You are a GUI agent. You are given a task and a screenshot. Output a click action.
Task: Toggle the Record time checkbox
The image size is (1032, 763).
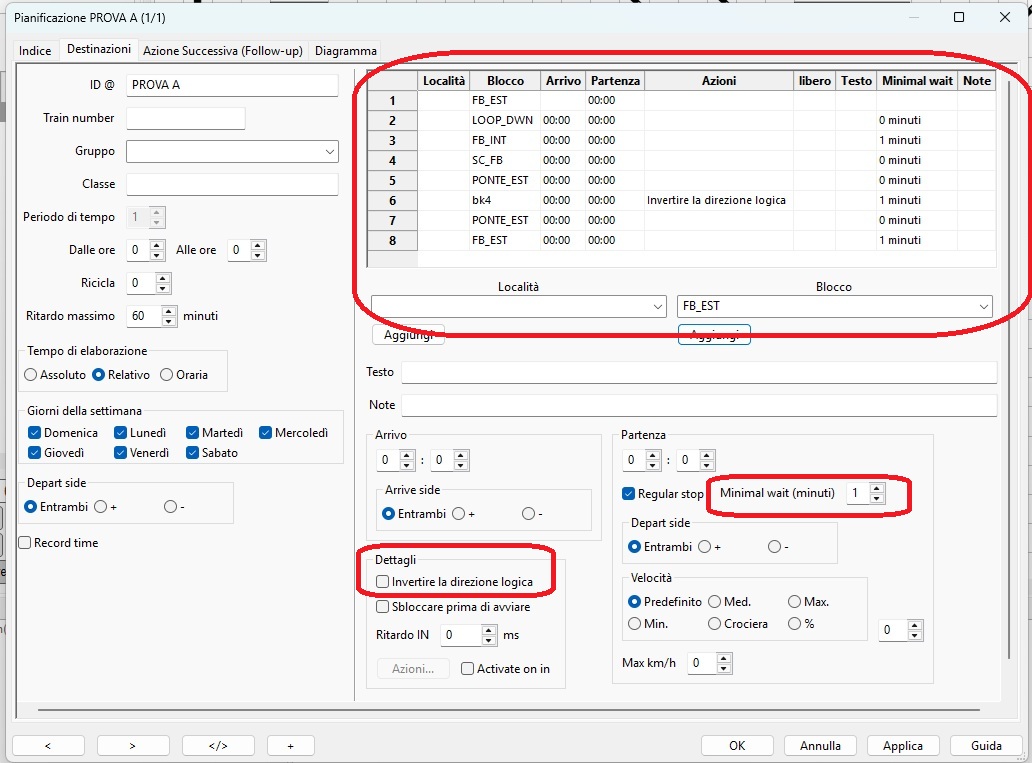25,543
